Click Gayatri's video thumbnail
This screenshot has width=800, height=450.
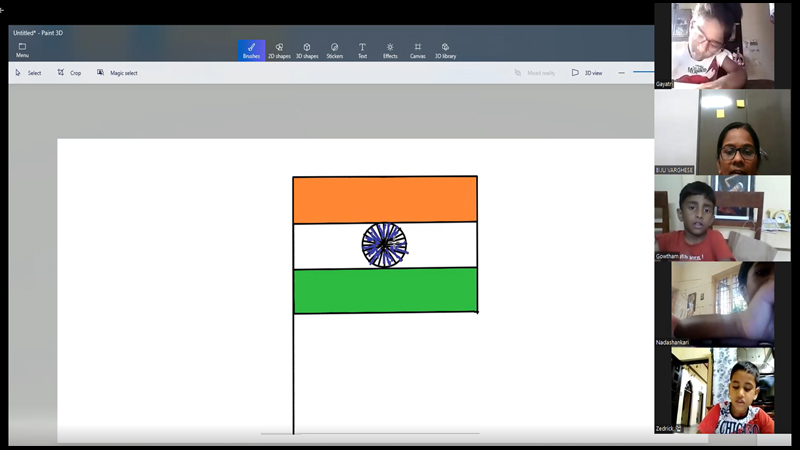point(714,45)
